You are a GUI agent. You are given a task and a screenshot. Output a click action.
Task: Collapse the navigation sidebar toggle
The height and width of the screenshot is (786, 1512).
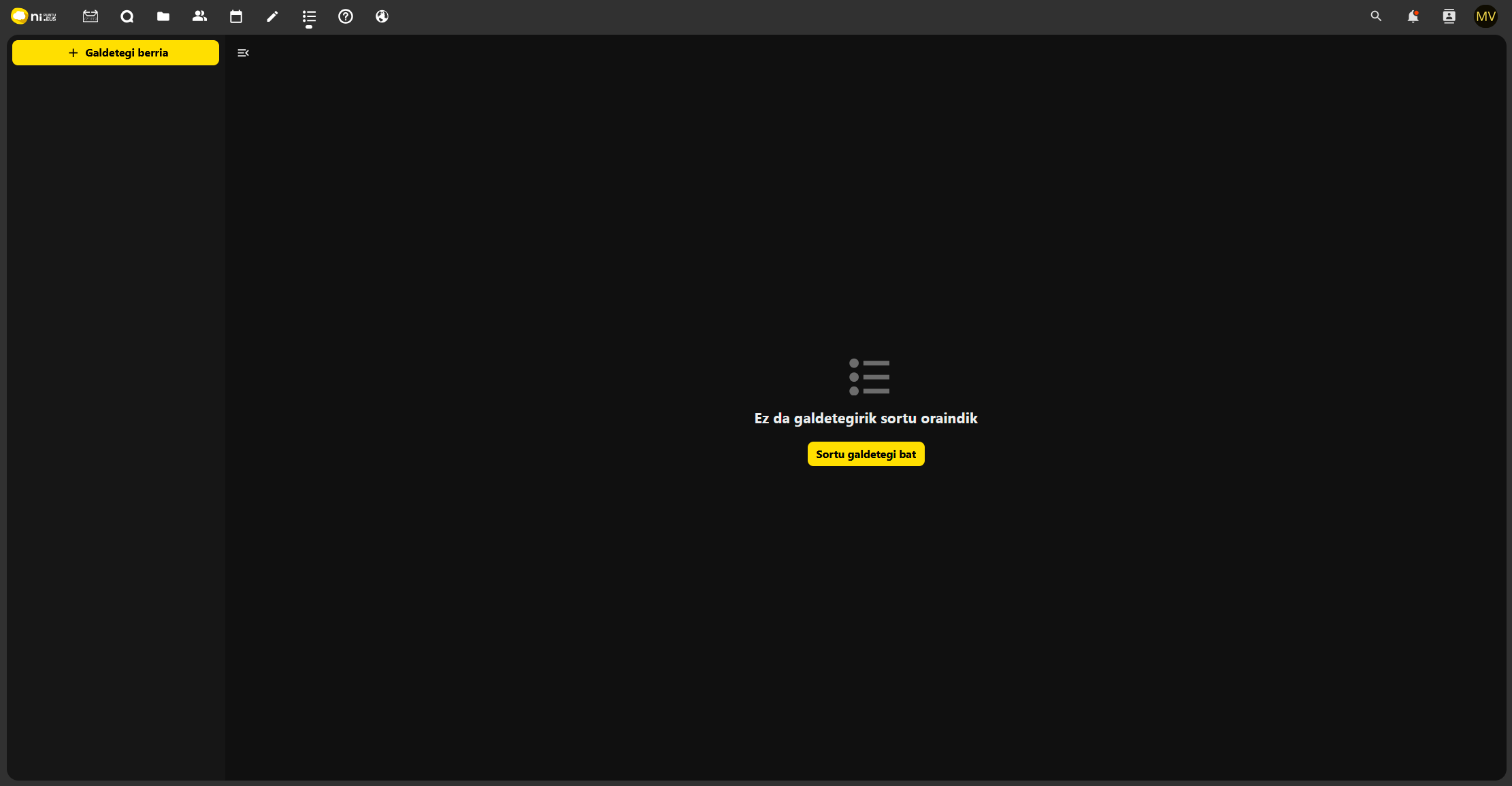pyautogui.click(x=243, y=53)
